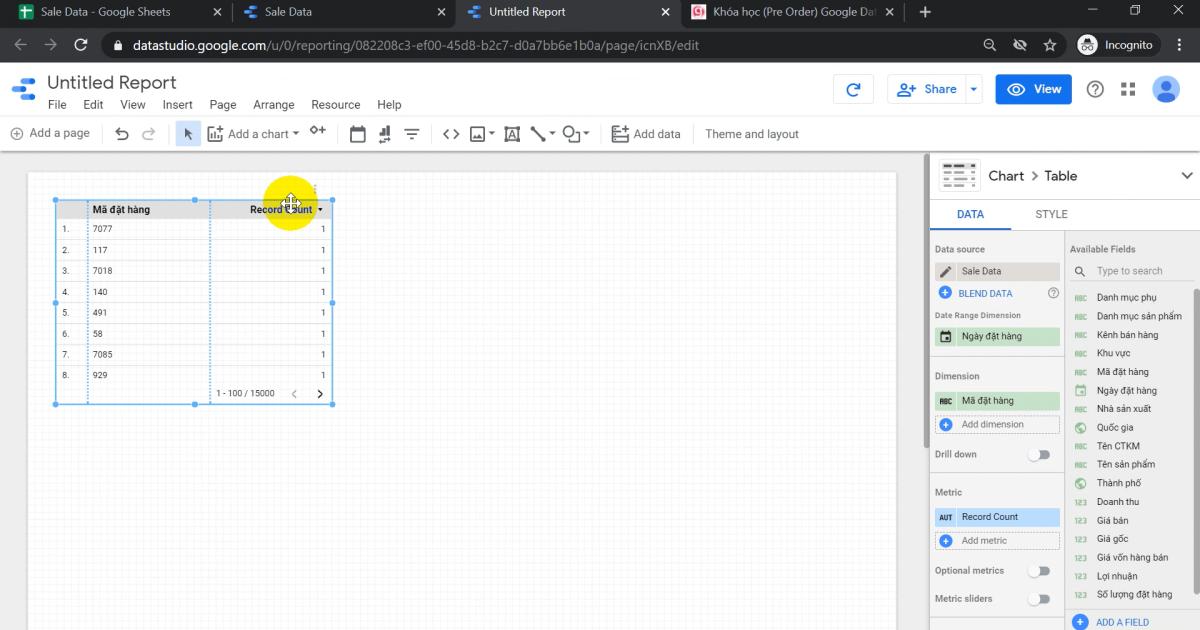This screenshot has height=630, width=1200.
Task: Select the arrow selection tool
Action: pyautogui.click(x=187, y=133)
